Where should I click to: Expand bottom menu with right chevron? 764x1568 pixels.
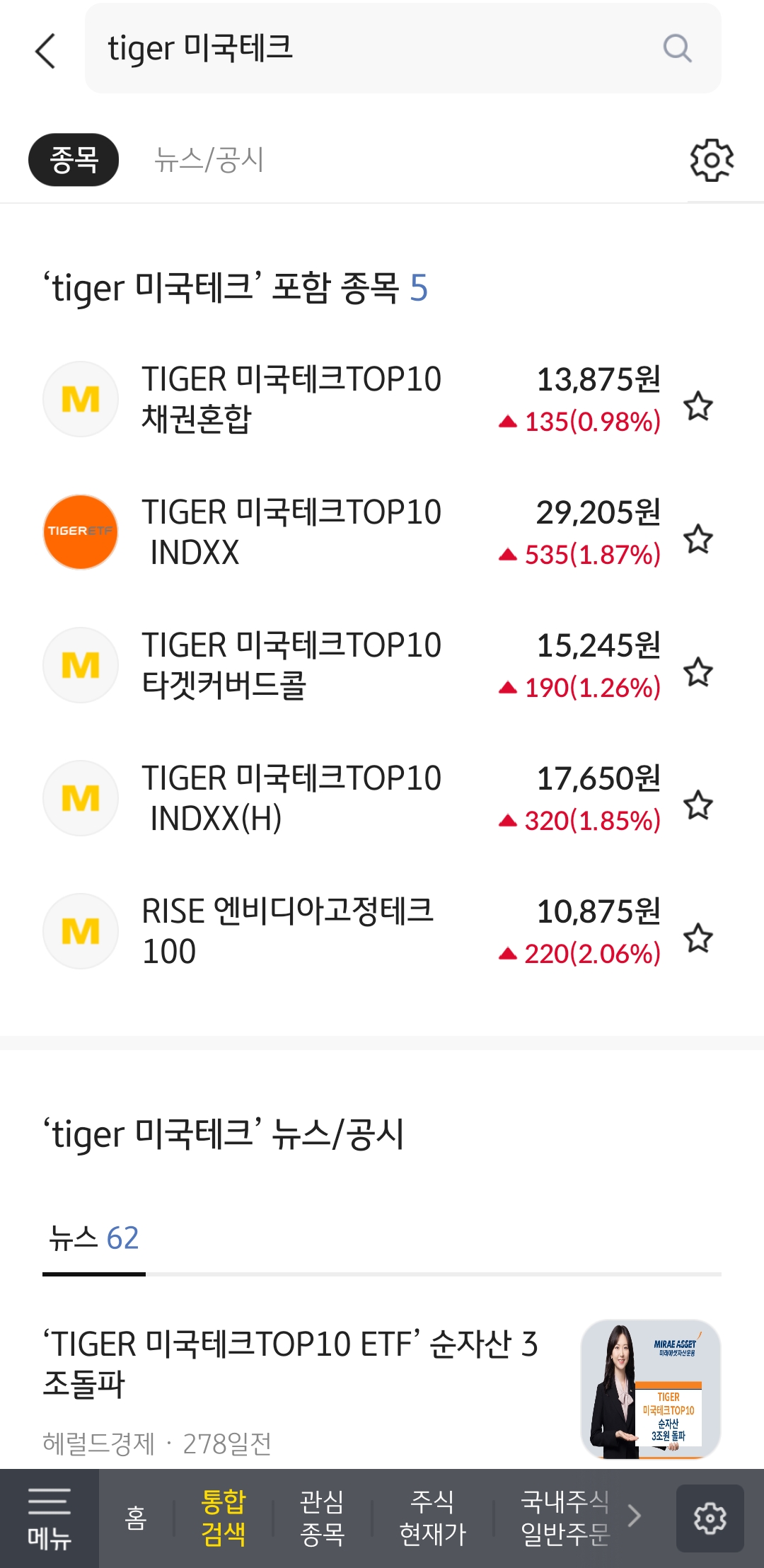click(635, 1516)
